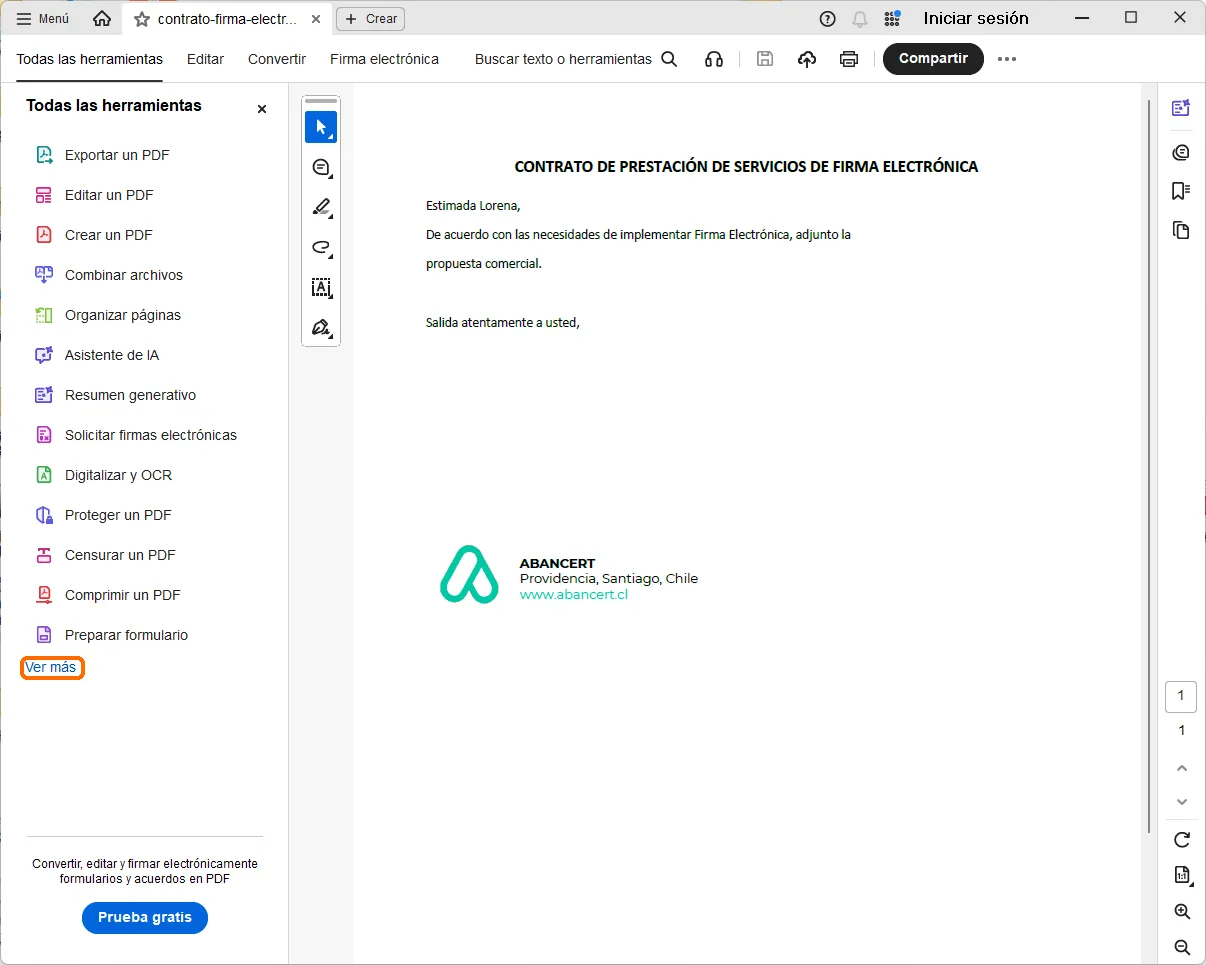This screenshot has height=965, width=1206.
Task: Open the Editar tab
Action: click(x=206, y=59)
